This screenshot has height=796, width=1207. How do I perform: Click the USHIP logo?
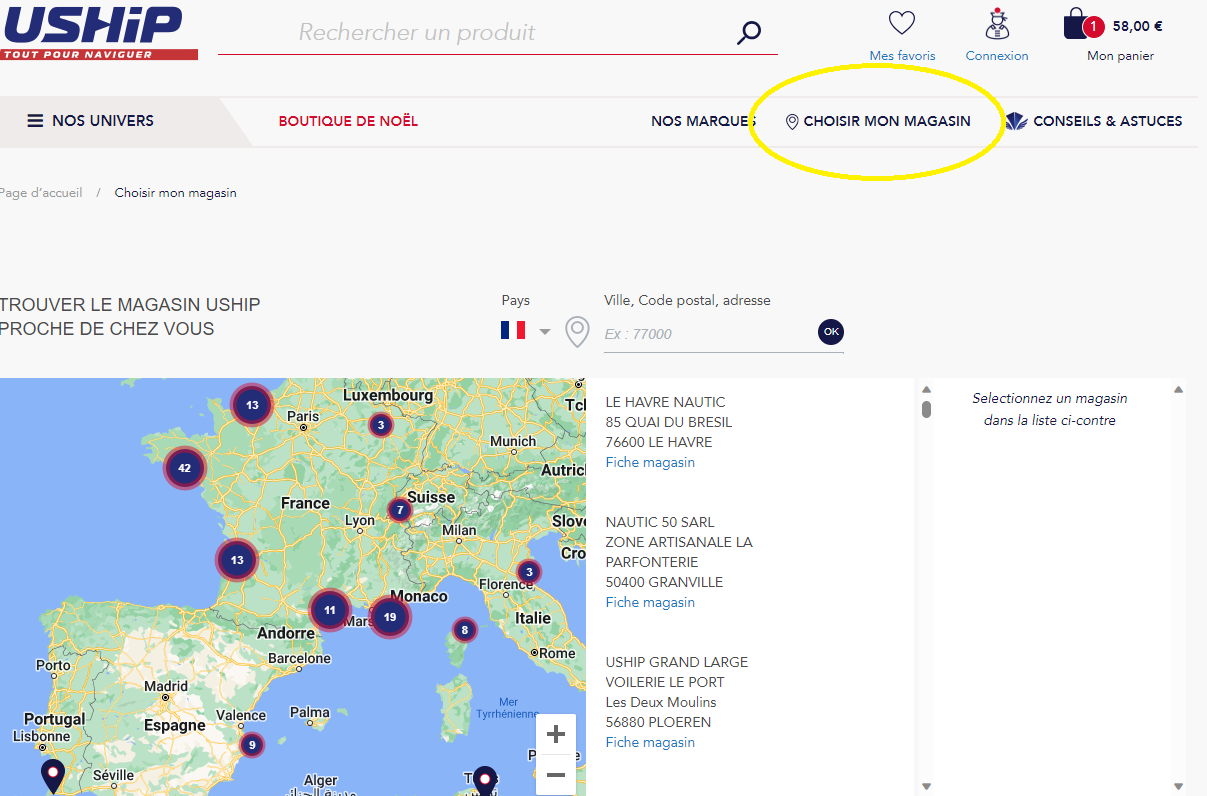[x=98, y=32]
